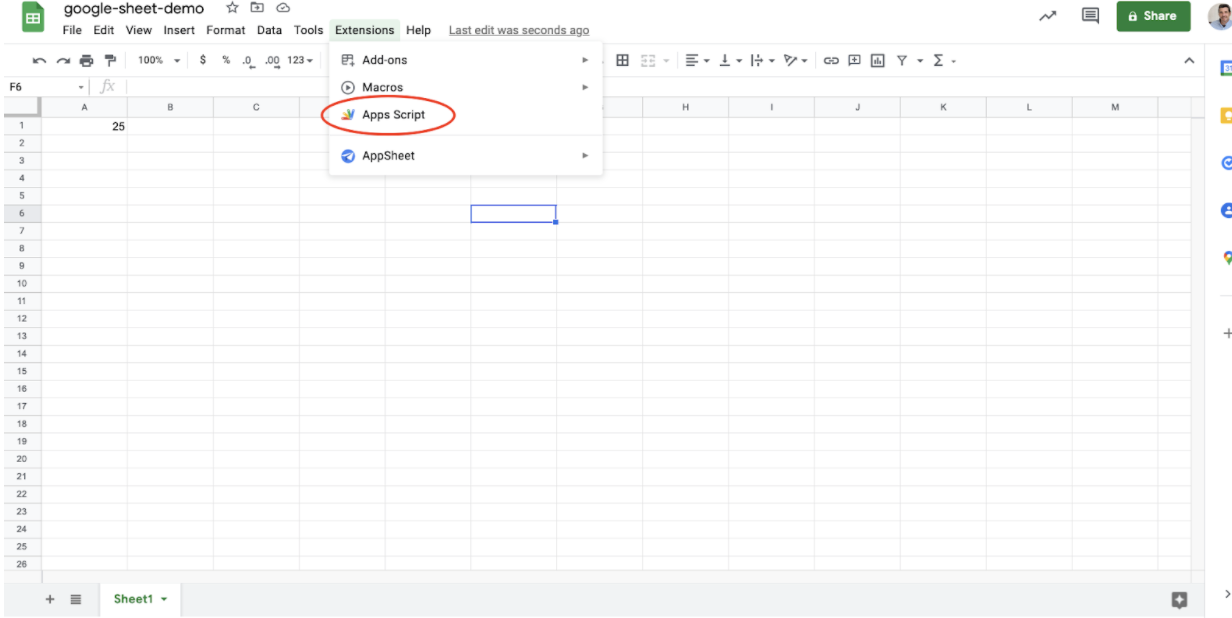Open the Insert menu
Image resolution: width=1232 pixels, height=618 pixels.
click(180, 30)
